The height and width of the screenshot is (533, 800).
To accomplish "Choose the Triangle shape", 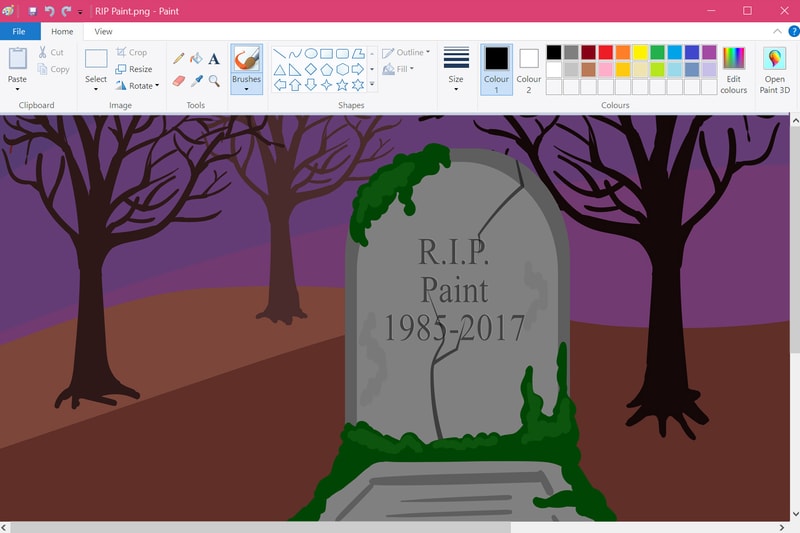I will coord(279,69).
